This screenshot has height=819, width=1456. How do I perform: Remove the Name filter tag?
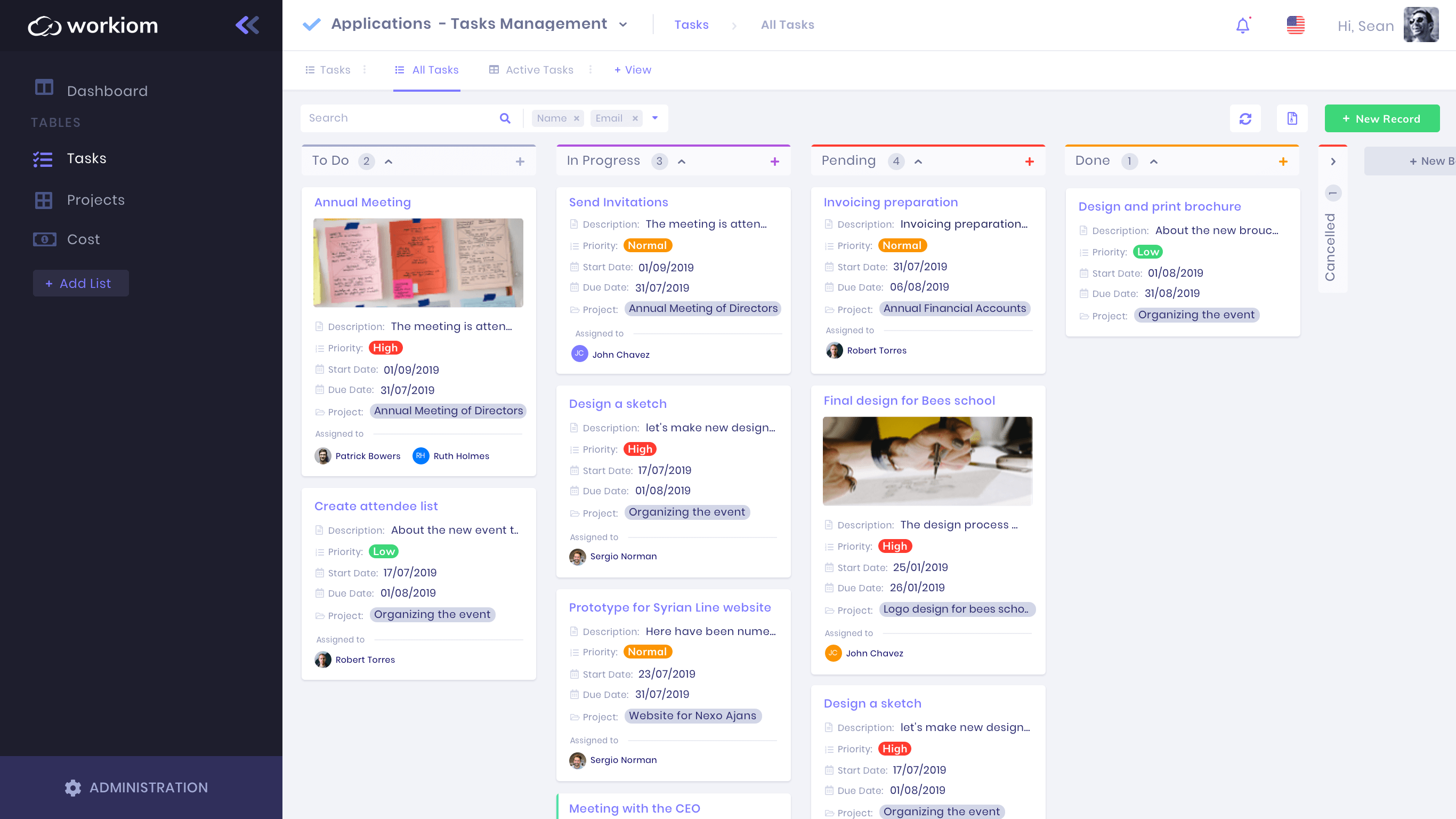pyautogui.click(x=577, y=119)
